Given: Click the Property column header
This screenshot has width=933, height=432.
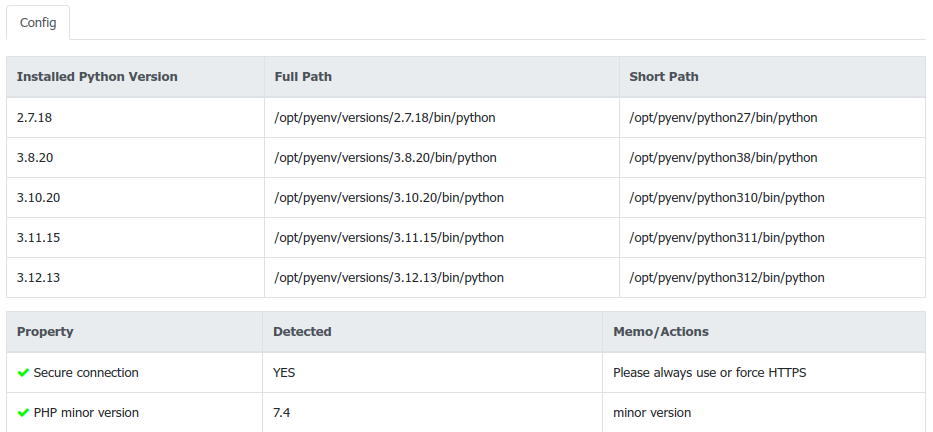Looking at the screenshot, I should tap(45, 332).
